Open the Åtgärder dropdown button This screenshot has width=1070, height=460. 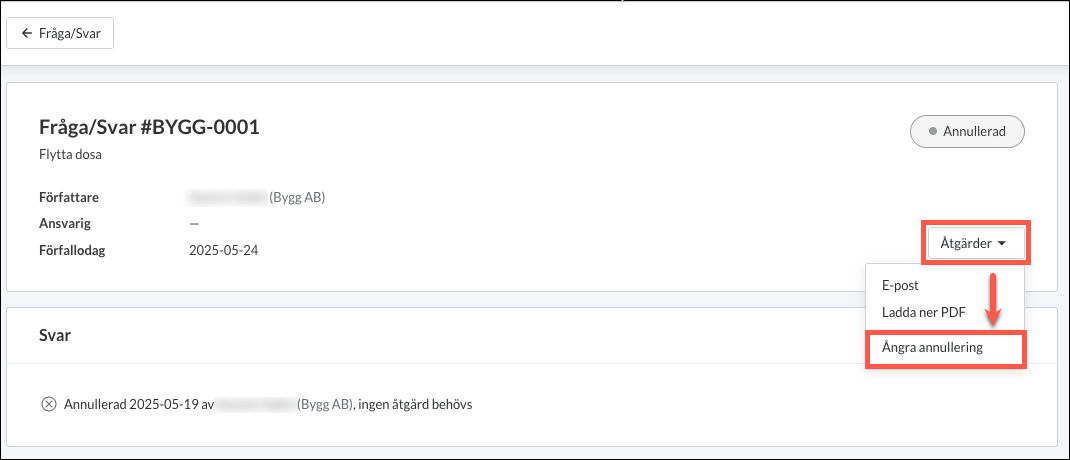976,243
